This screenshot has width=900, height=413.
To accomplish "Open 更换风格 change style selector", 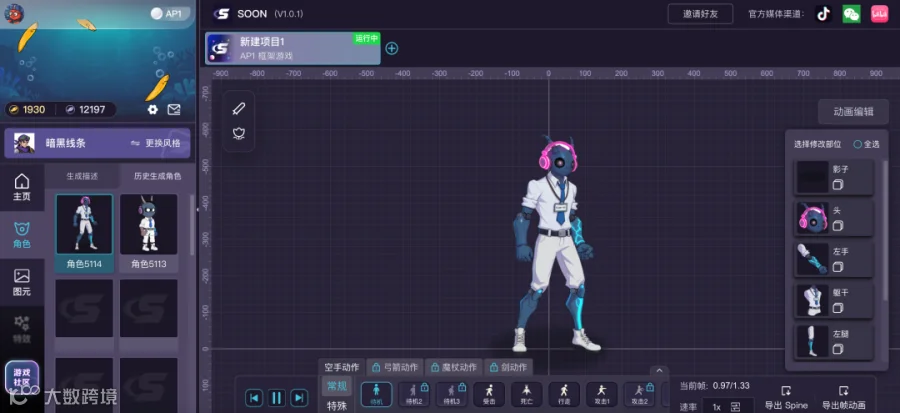I will click(156, 143).
